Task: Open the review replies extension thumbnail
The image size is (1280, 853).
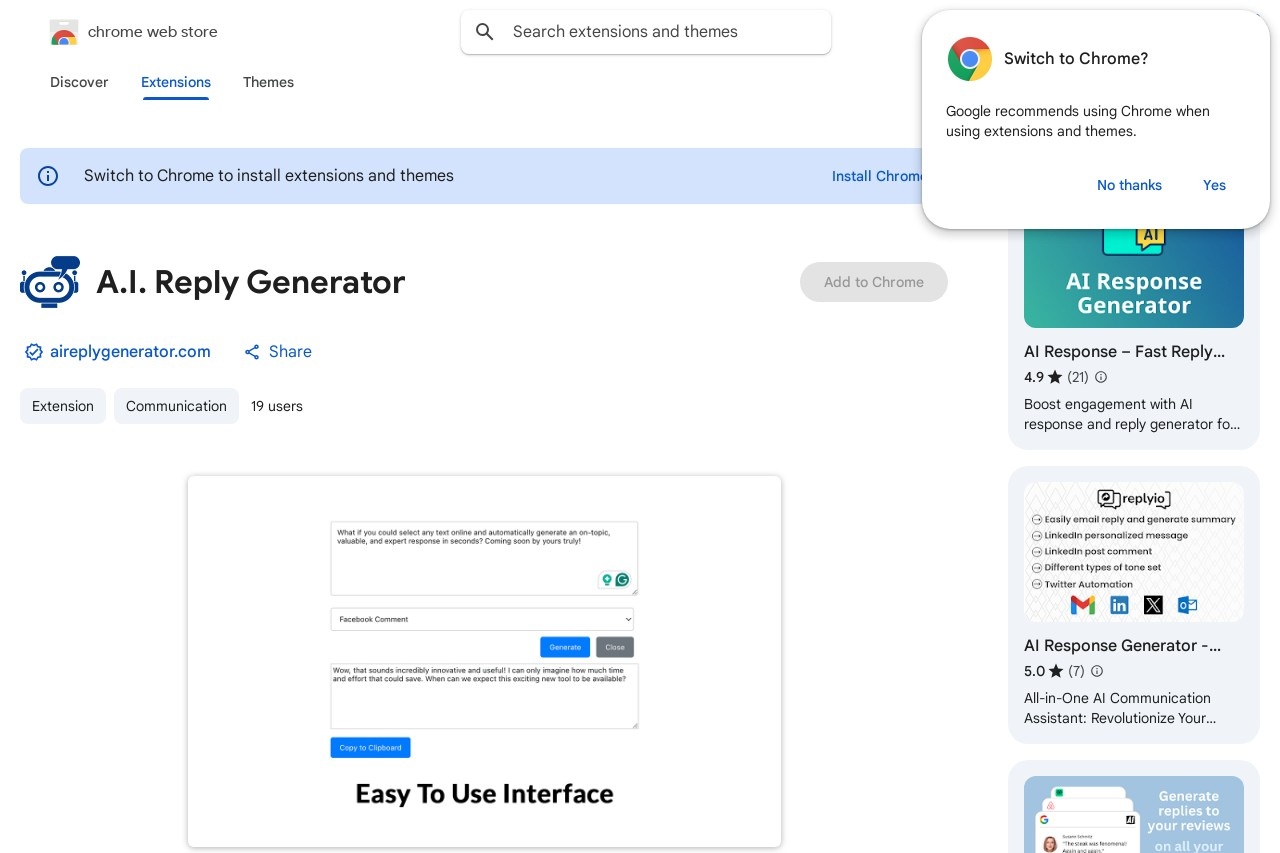Action: click(1134, 814)
